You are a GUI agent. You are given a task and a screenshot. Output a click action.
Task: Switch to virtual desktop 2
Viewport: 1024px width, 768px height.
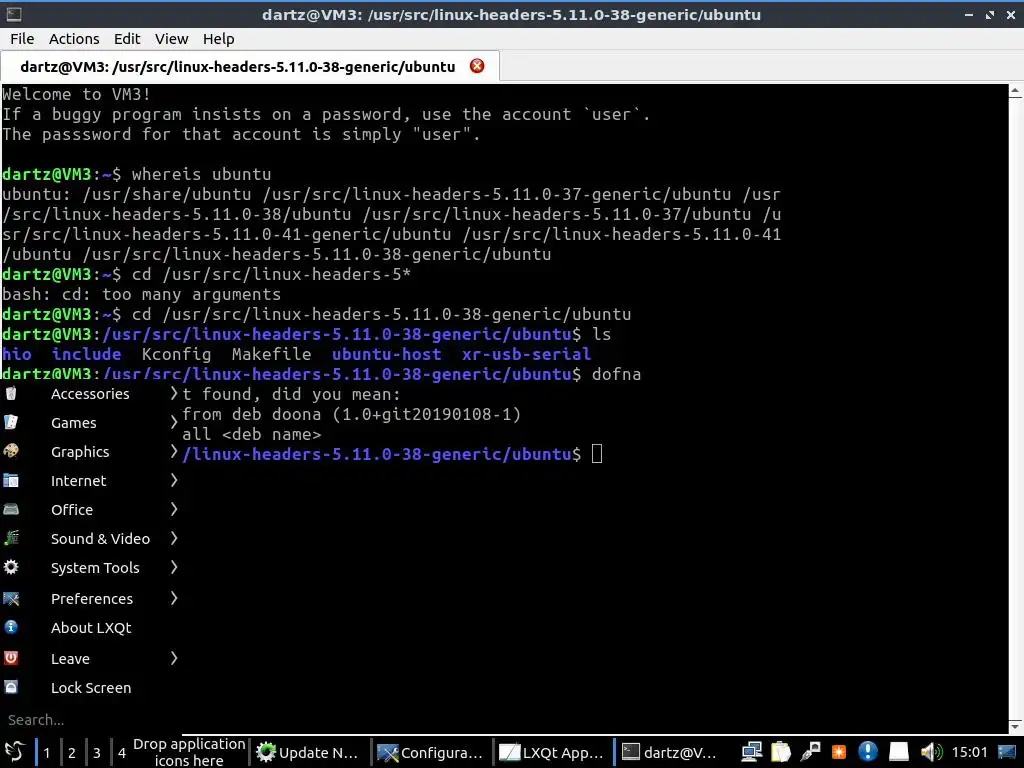tap(72, 752)
